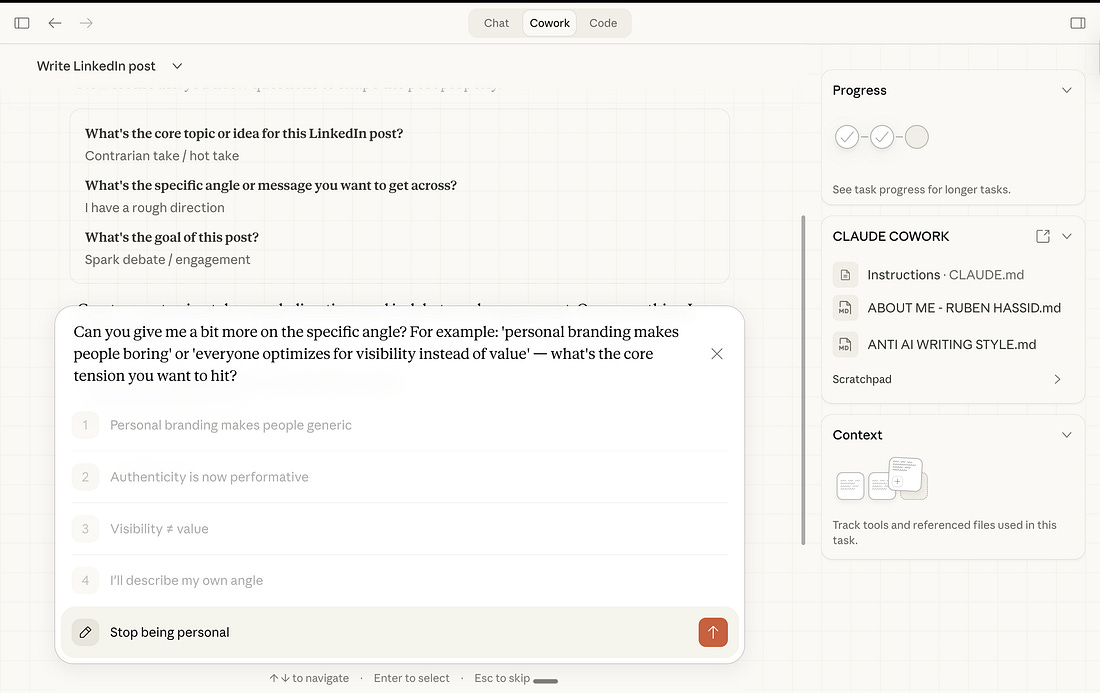The height and width of the screenshot is (693, 1100).
Task: Click What's the goal of this post question
Action: coord(172,237)
